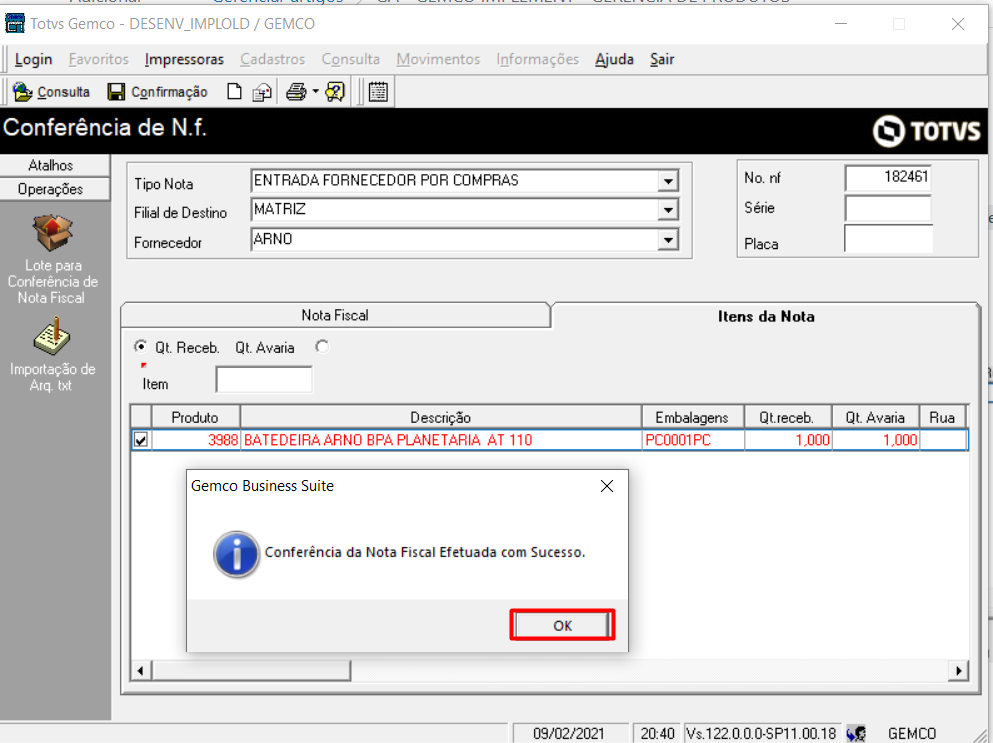
Task: Click the Série input field
Action: click(888, 208)
